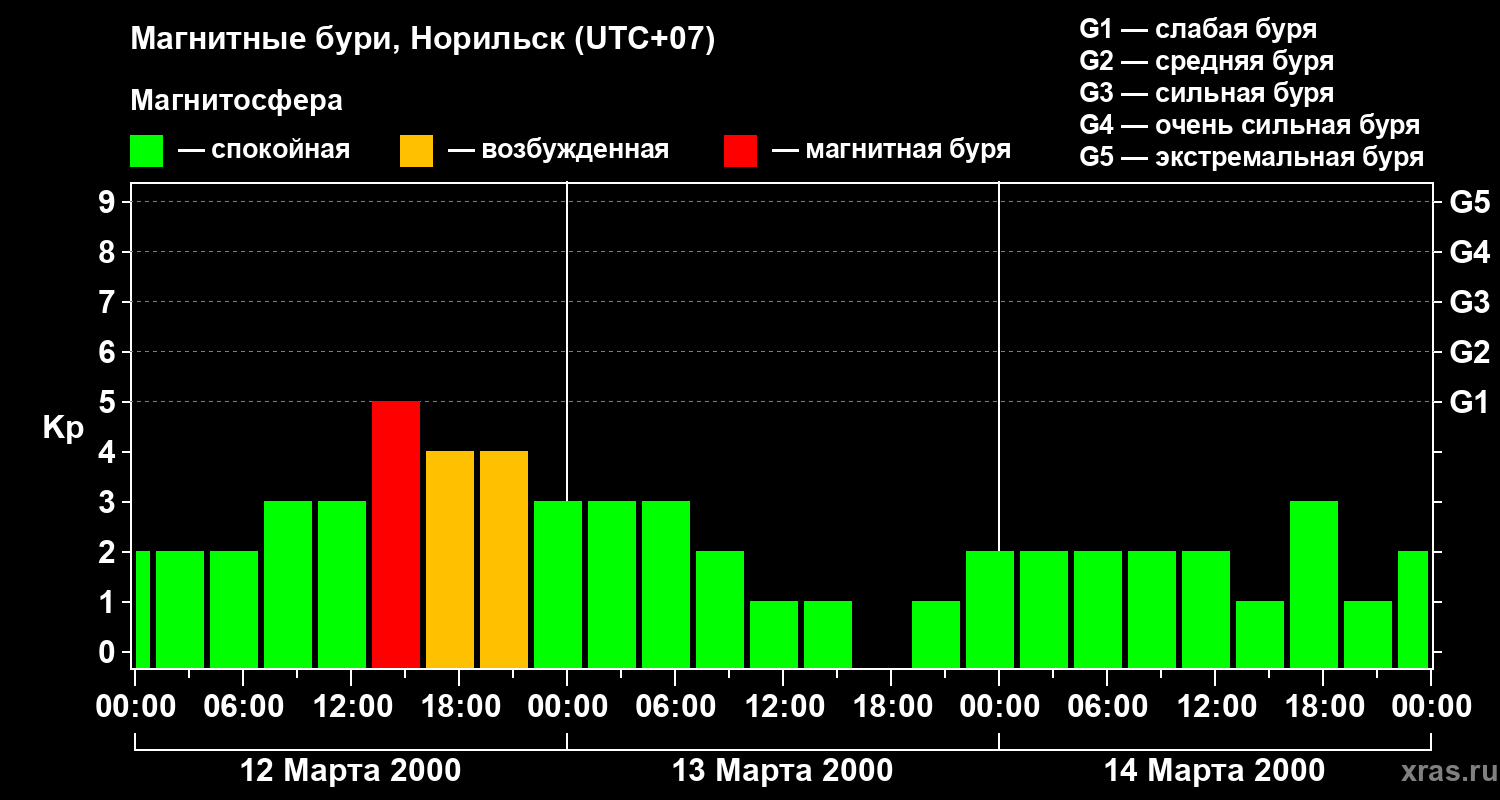This screenshot has height=800, width=1500.
Task: Open the xras.ru watermark link
Action: tap(1445, 771)
